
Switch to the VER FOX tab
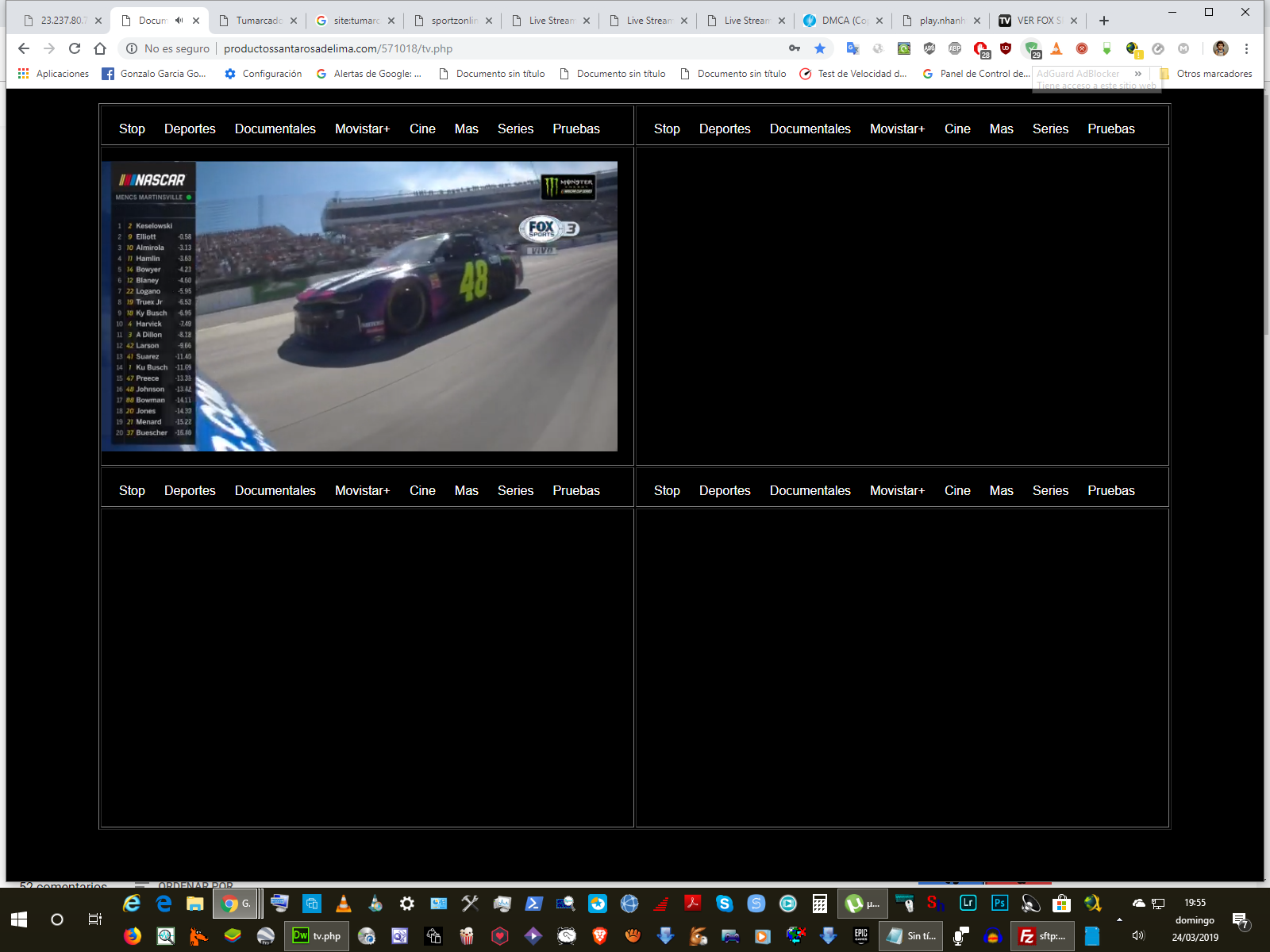[x=1036, y=21]
